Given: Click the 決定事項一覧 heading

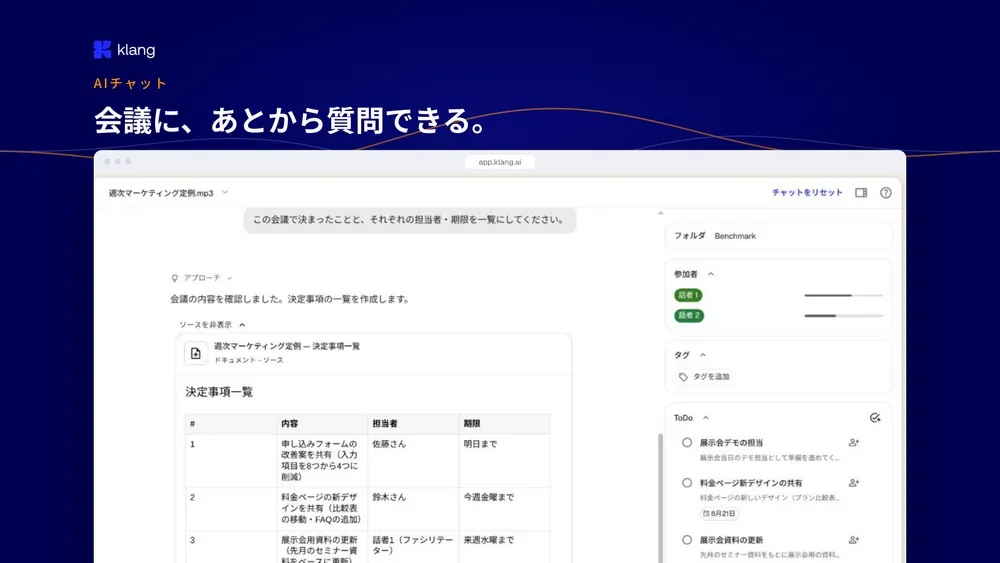Looking at the screenshot, I should pos(219,391).
